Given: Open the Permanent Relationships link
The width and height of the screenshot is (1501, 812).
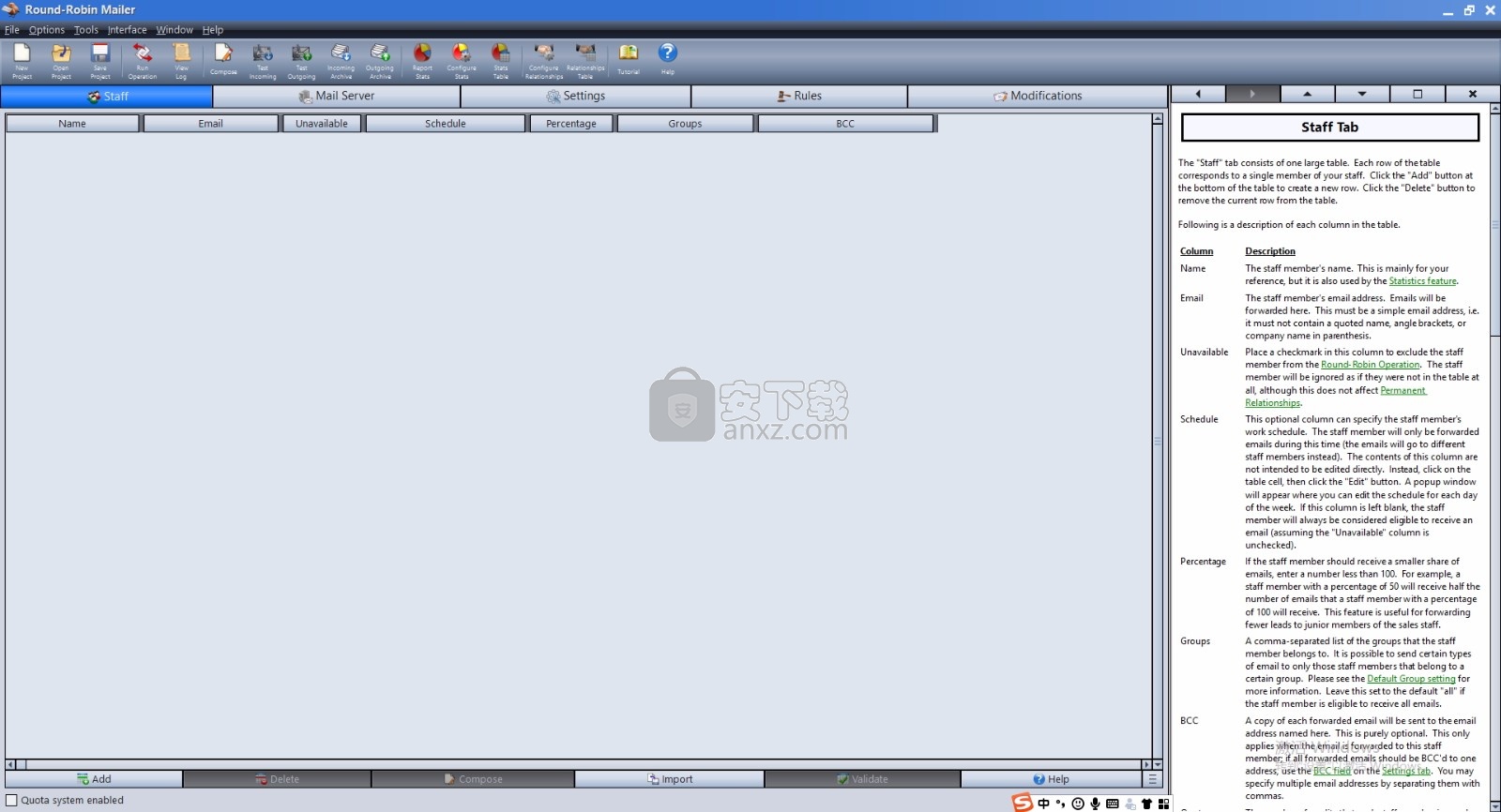Looking at the screenshot, I should (1336, 397).
